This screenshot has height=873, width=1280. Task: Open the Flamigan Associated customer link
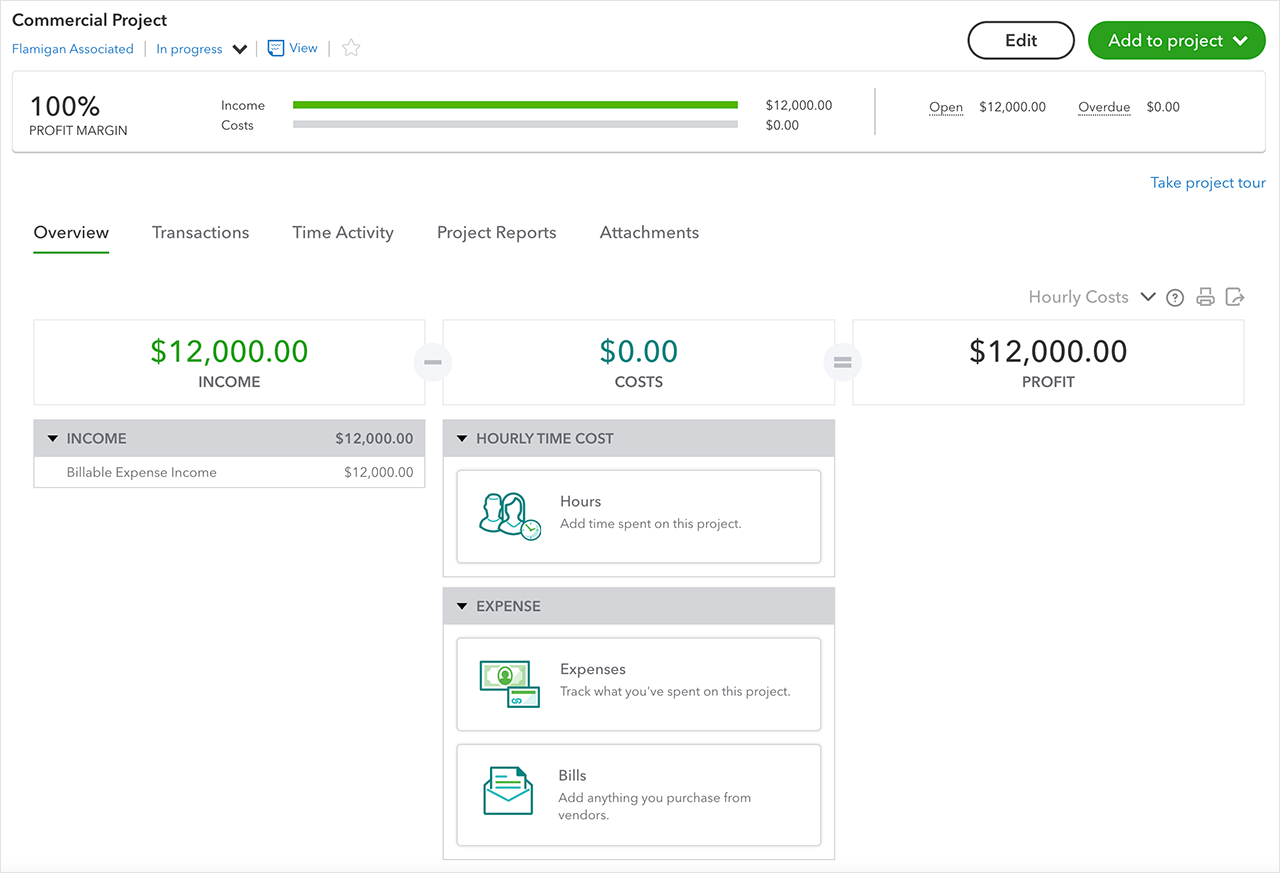coord(73,49)
